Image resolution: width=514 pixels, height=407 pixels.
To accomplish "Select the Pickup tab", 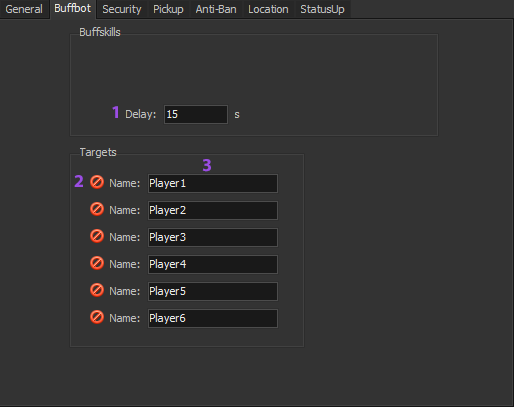I will pos(168,9).
